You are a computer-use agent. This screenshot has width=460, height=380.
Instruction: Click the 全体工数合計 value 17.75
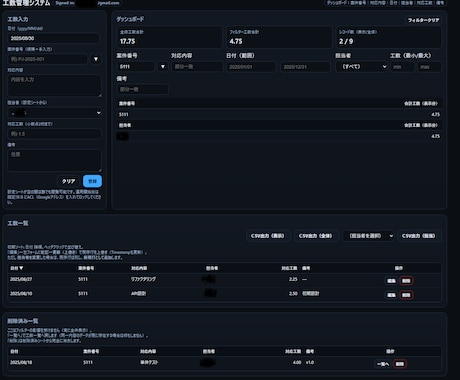click(x=128, y=41)
